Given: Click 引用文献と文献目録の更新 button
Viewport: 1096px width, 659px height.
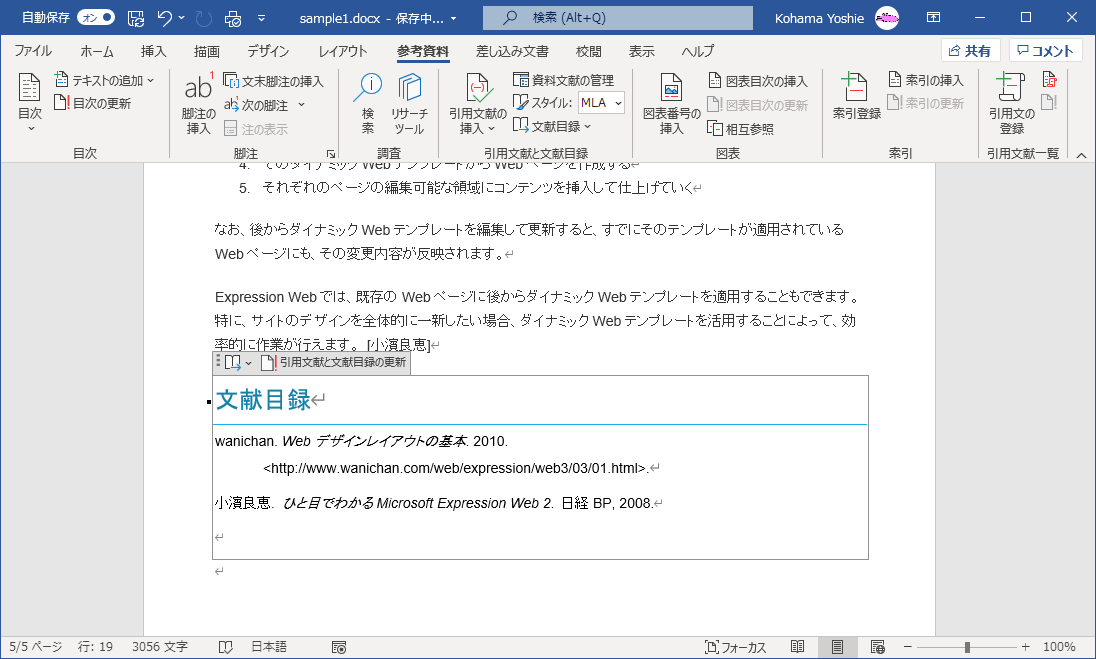Looking at the screenshot, I should point(333,362).
